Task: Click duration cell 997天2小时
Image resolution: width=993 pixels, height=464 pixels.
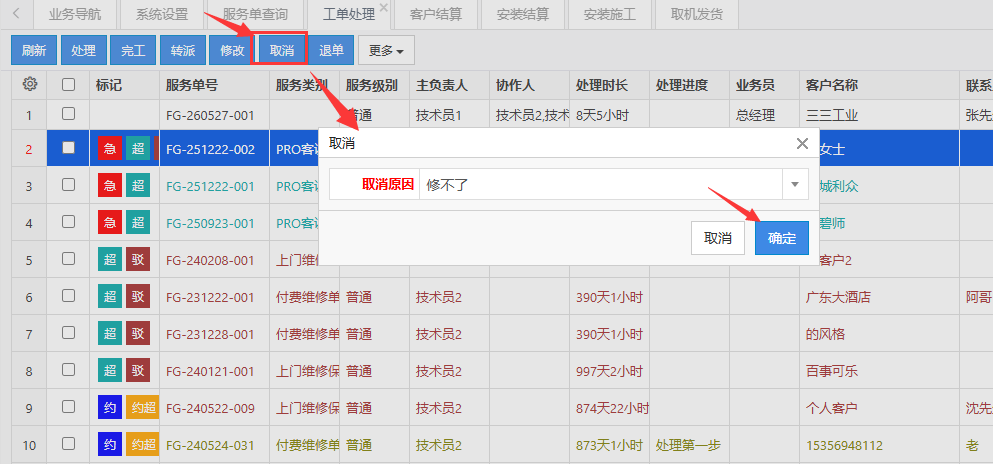Action: click(x=609, y=370)
